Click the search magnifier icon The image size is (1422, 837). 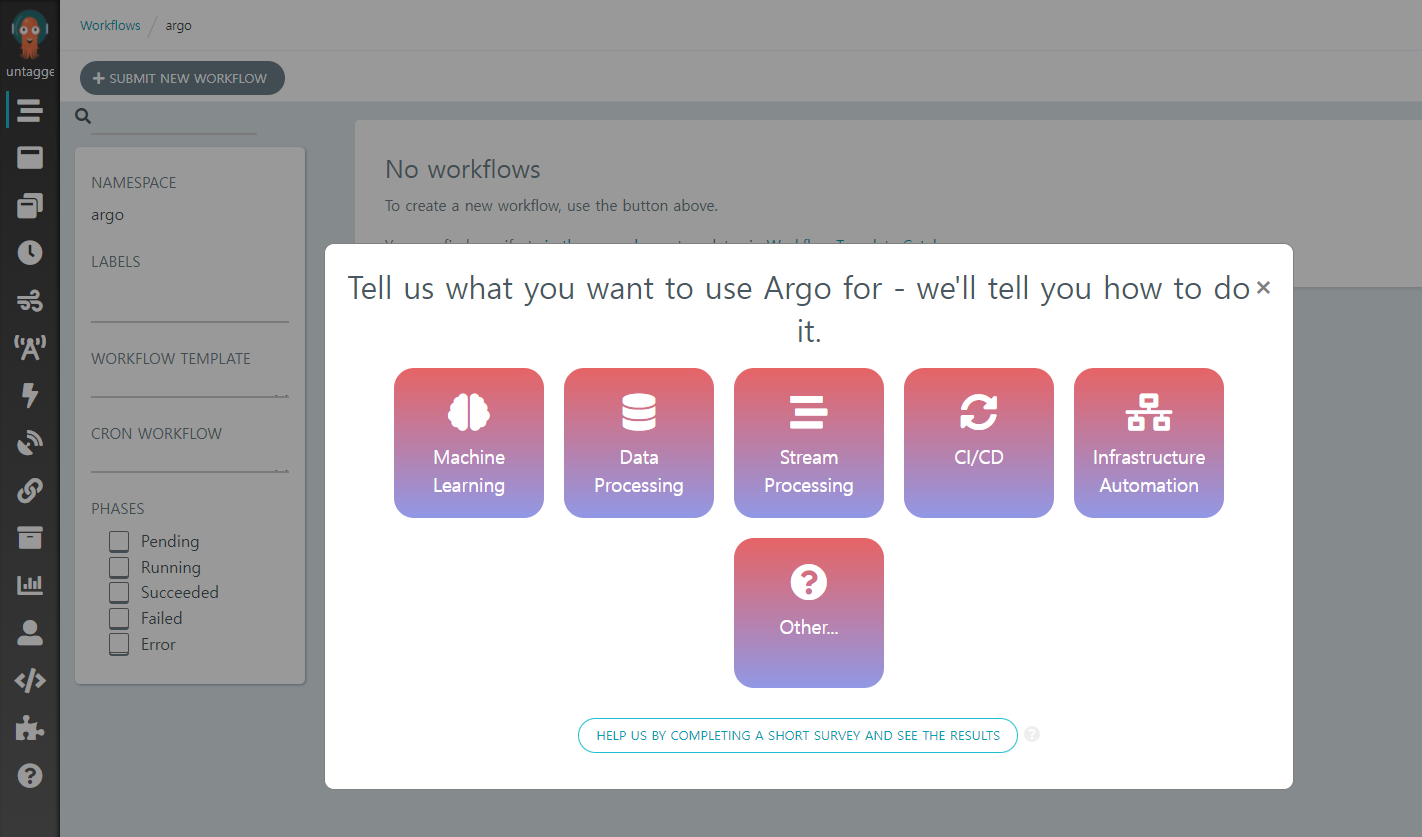click(83, 117)
